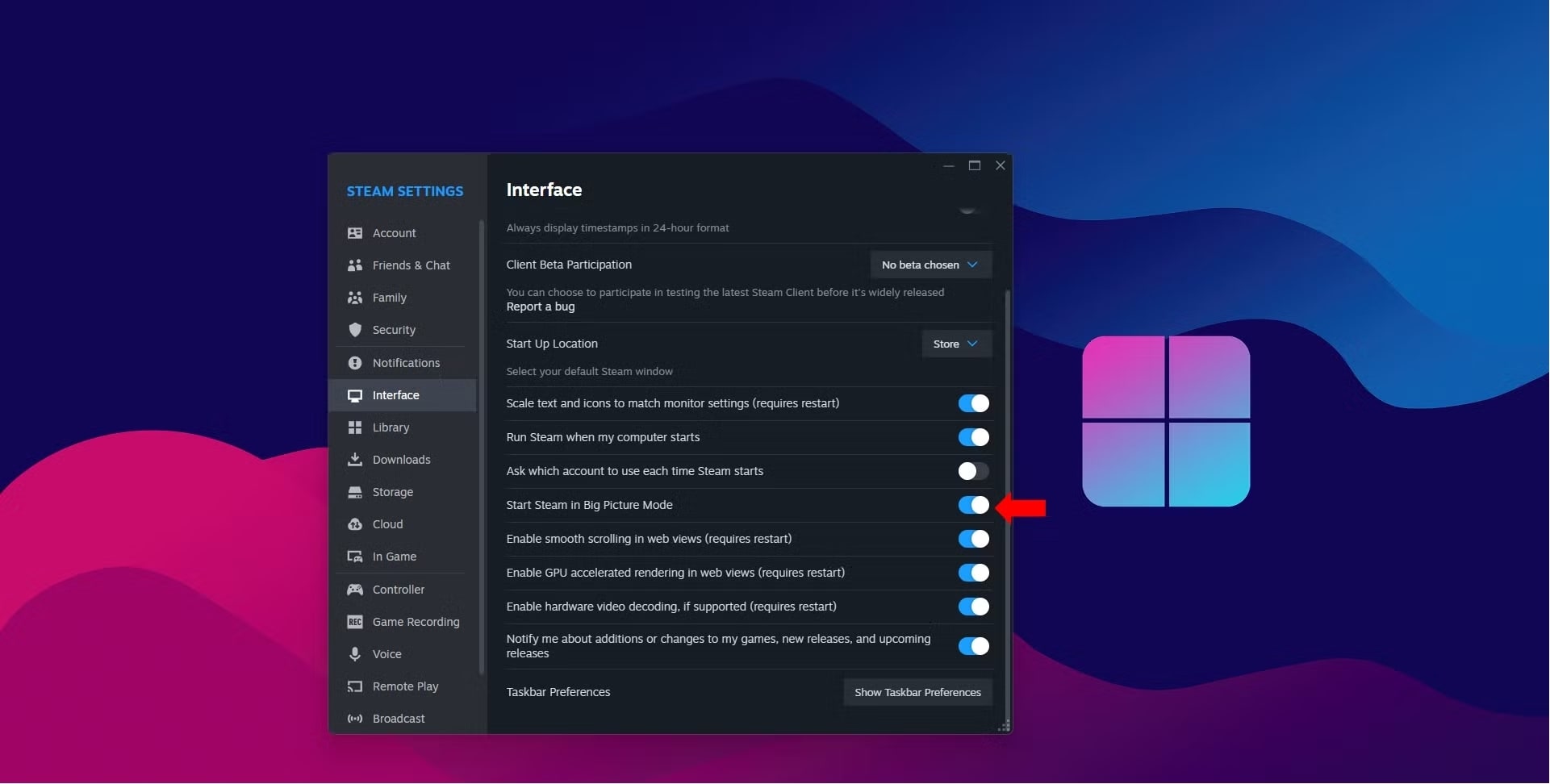Select the Voice settings category
The image size is (1550, 784).
tap(403, 654)
